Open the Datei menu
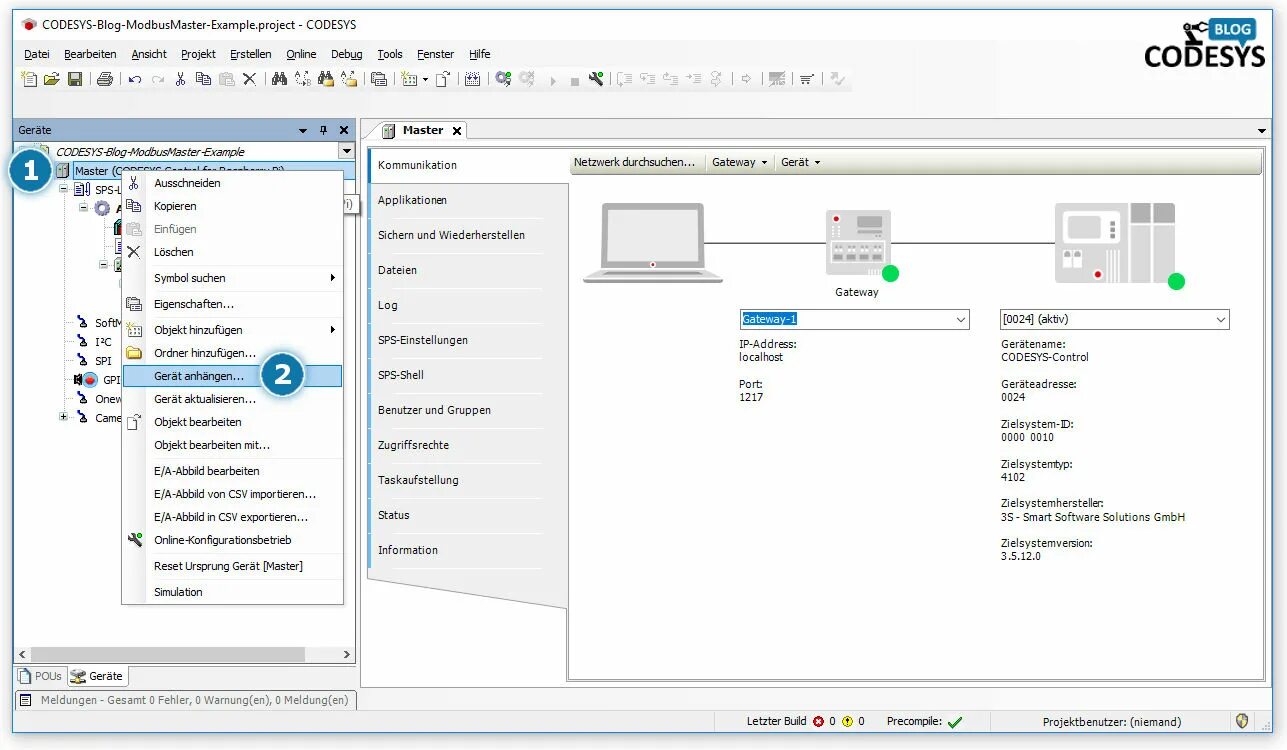This screenshot has width=1287, height=750. [37, 54]
